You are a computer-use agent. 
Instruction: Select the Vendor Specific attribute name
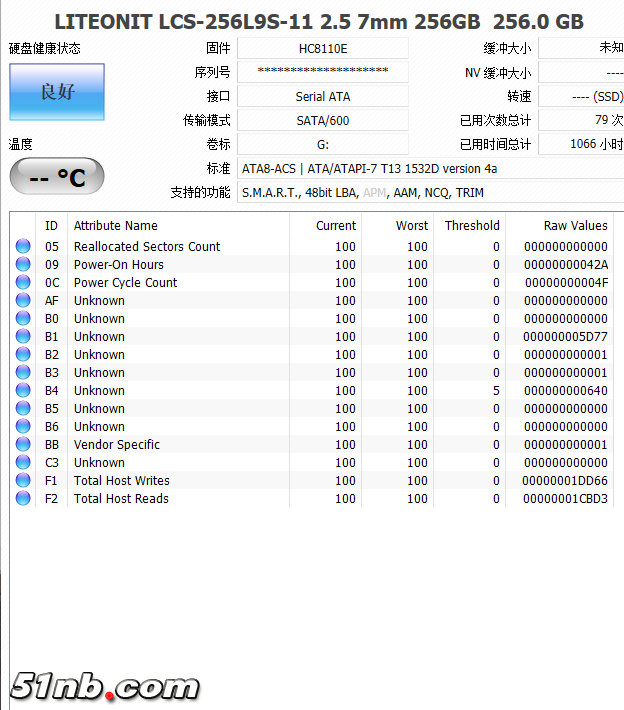pos(117,445)
